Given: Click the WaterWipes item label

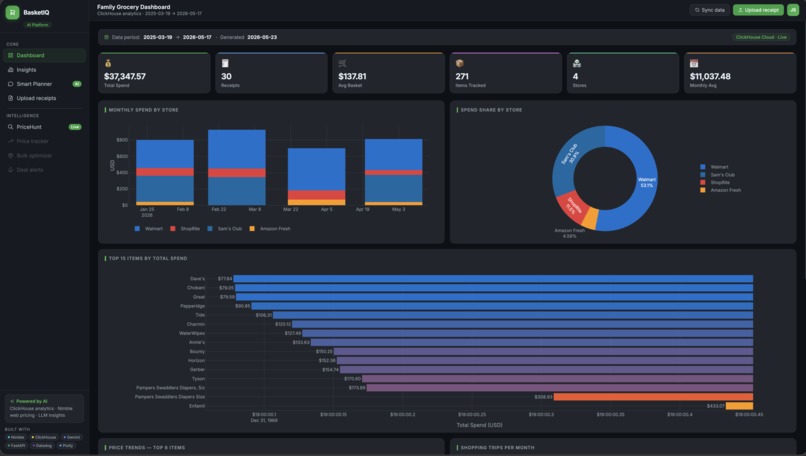Looking at the screenshot, I should pyautogui.click(x=192, y=333).
